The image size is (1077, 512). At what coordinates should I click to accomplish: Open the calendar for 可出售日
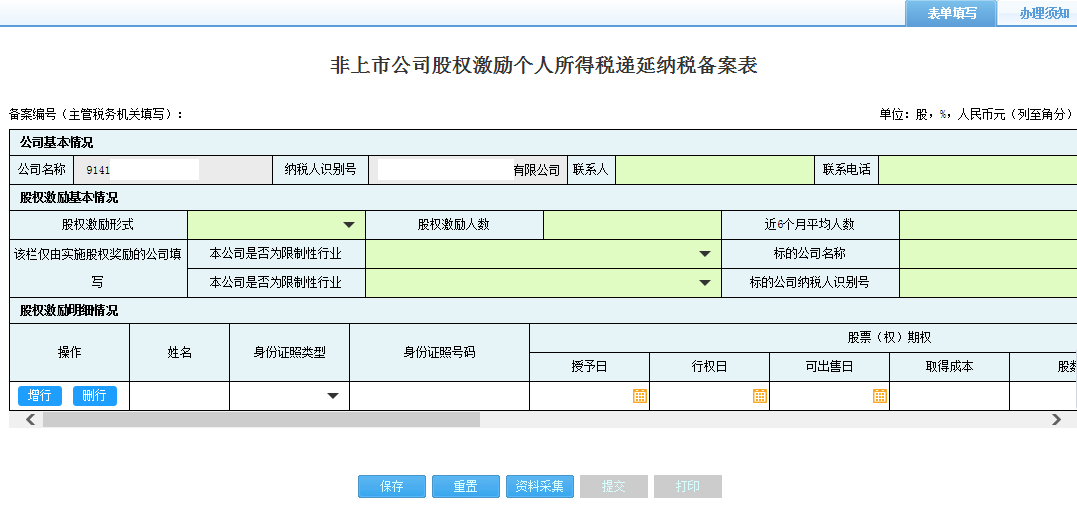pos(879,396)
